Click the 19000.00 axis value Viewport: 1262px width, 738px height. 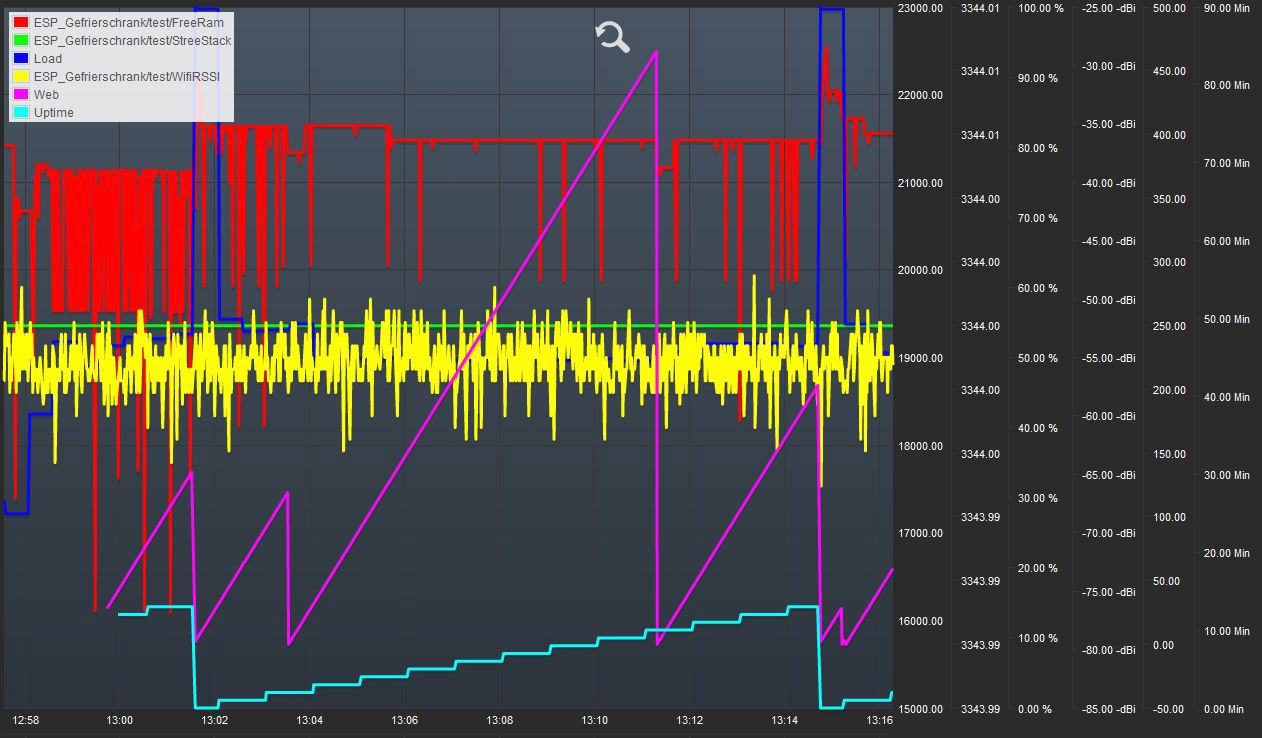[x=921, y=358]
